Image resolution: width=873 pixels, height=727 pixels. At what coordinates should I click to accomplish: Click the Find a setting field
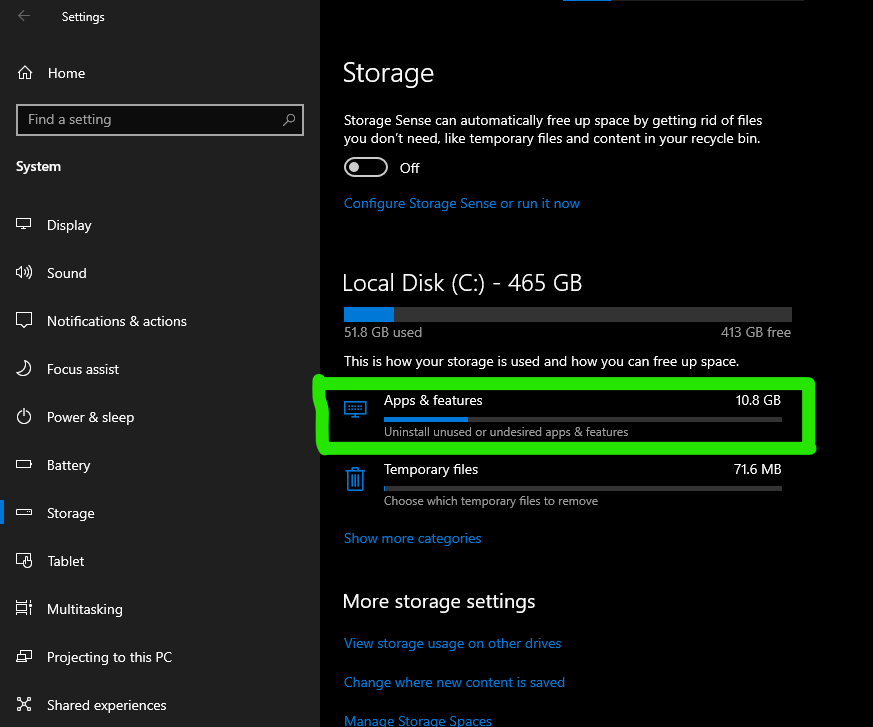(160, 120)
